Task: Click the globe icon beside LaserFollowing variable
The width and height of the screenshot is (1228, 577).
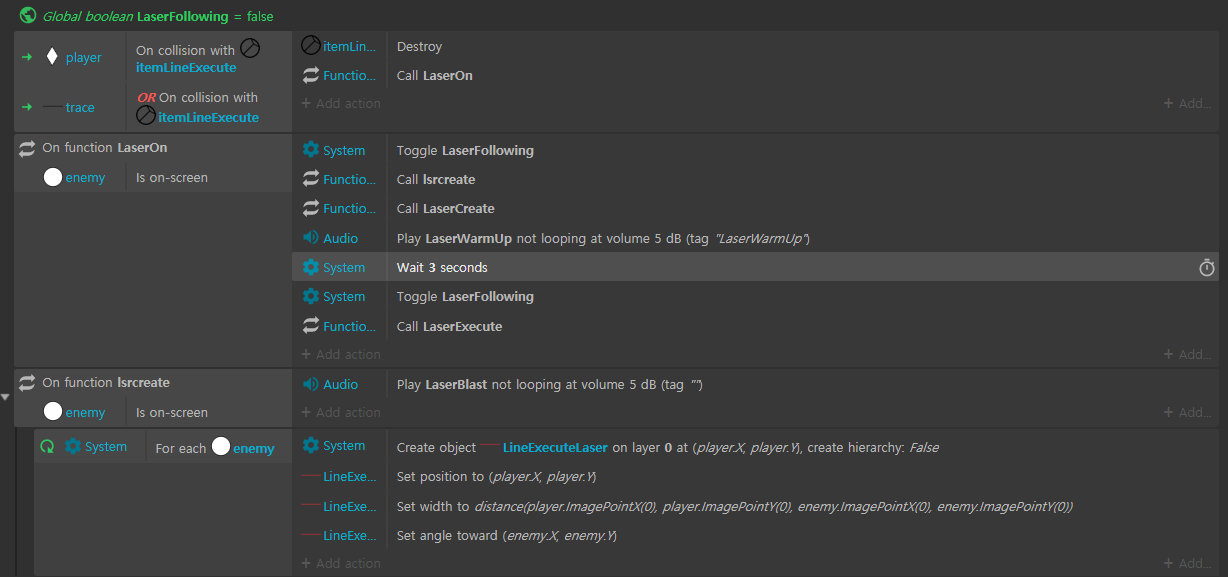Action: pyautogui.click(x=28, y=16)
